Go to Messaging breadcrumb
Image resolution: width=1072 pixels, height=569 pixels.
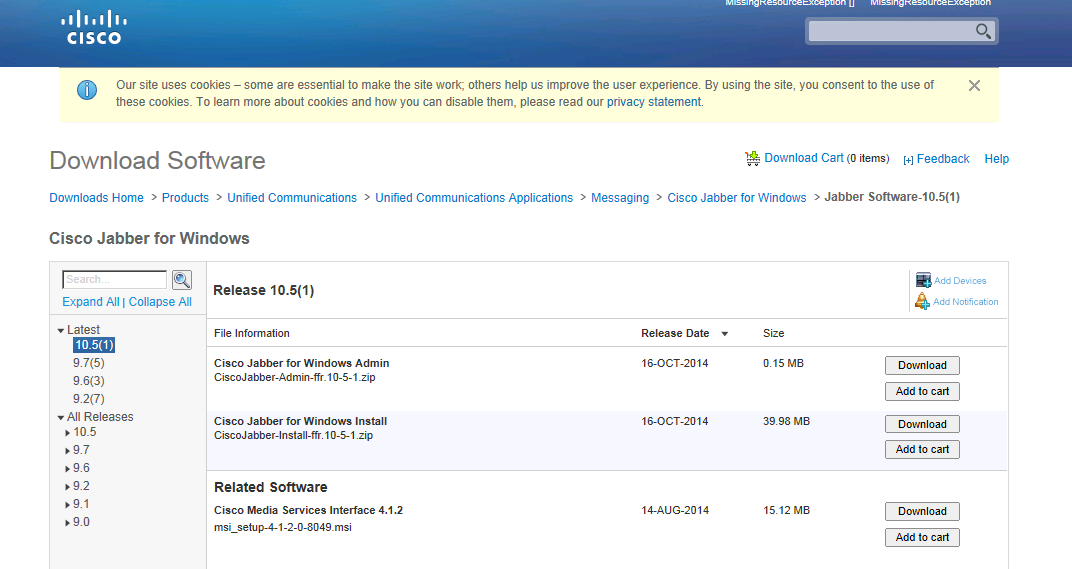pyautogui.click(x=620, y=198)
